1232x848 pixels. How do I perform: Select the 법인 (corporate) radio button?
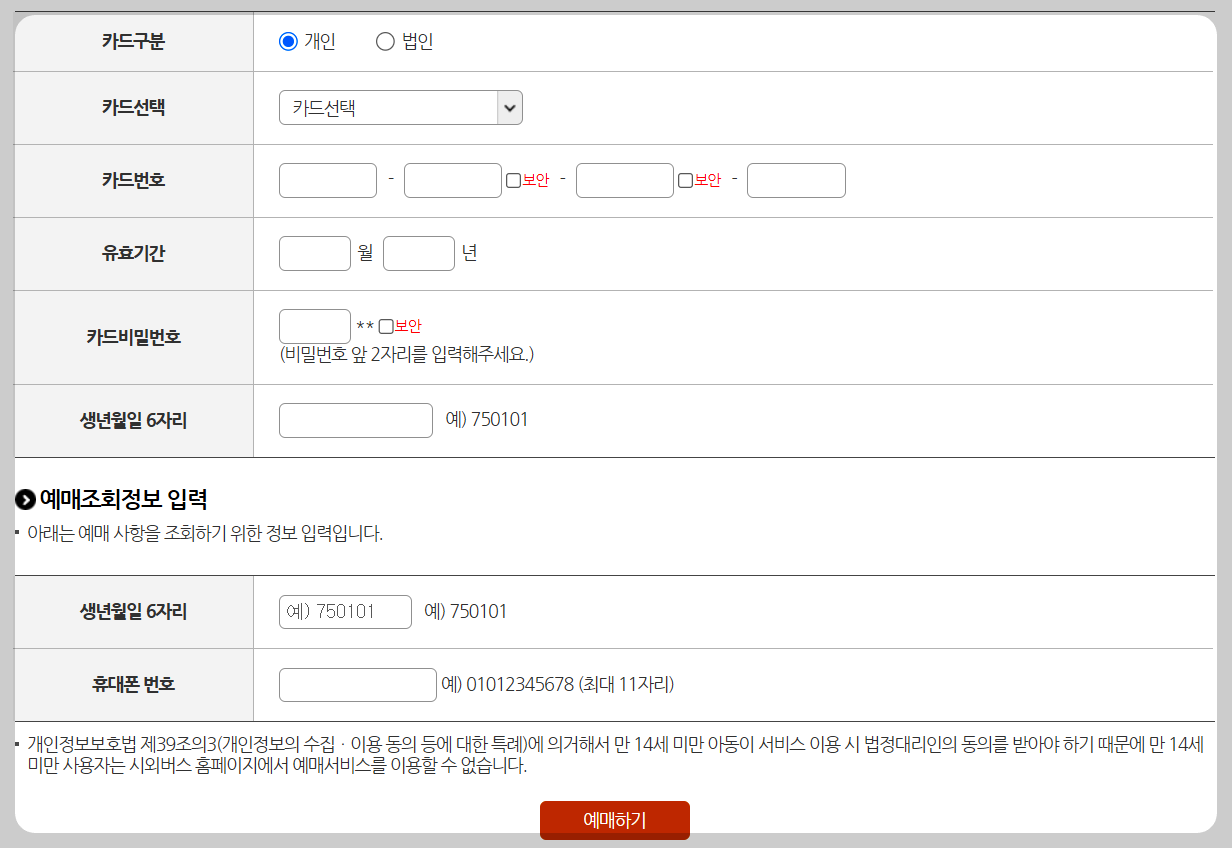[x=384, y=41]
